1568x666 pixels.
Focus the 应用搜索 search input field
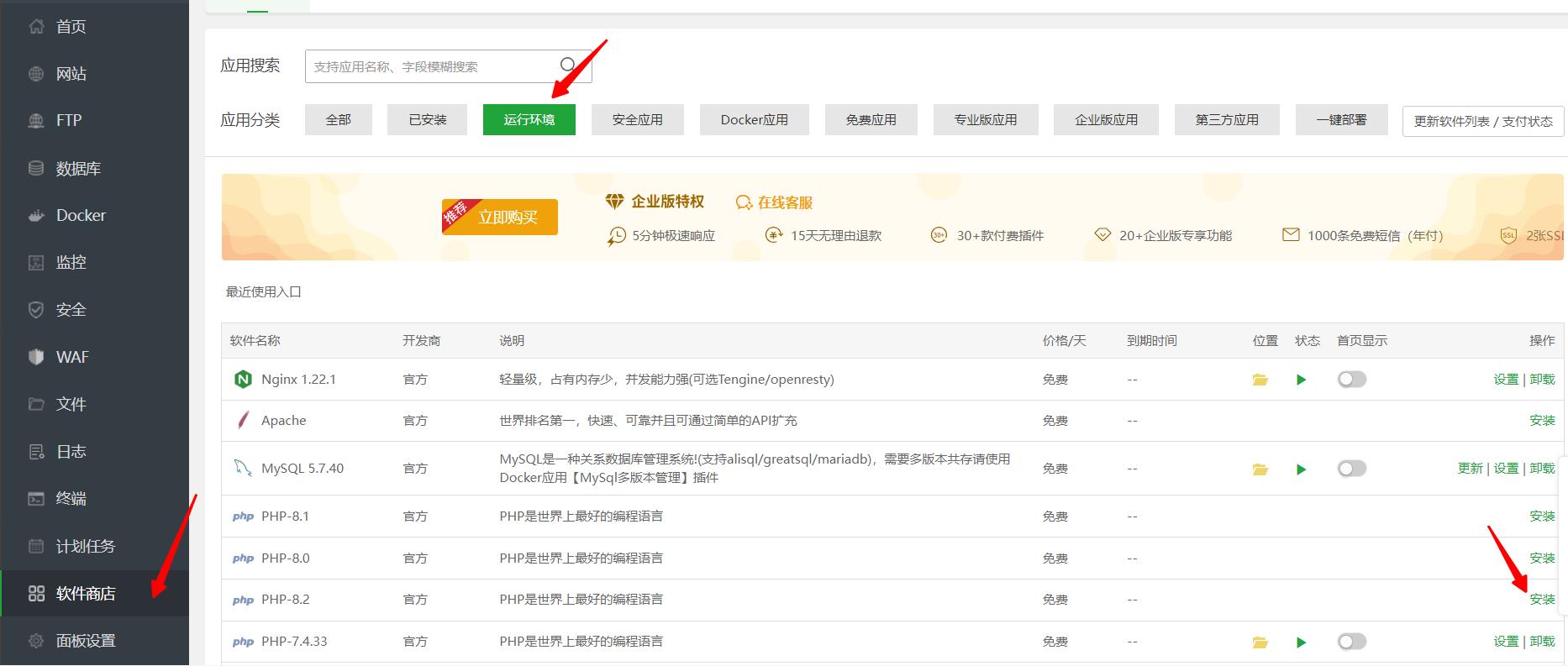click(448, 66)
